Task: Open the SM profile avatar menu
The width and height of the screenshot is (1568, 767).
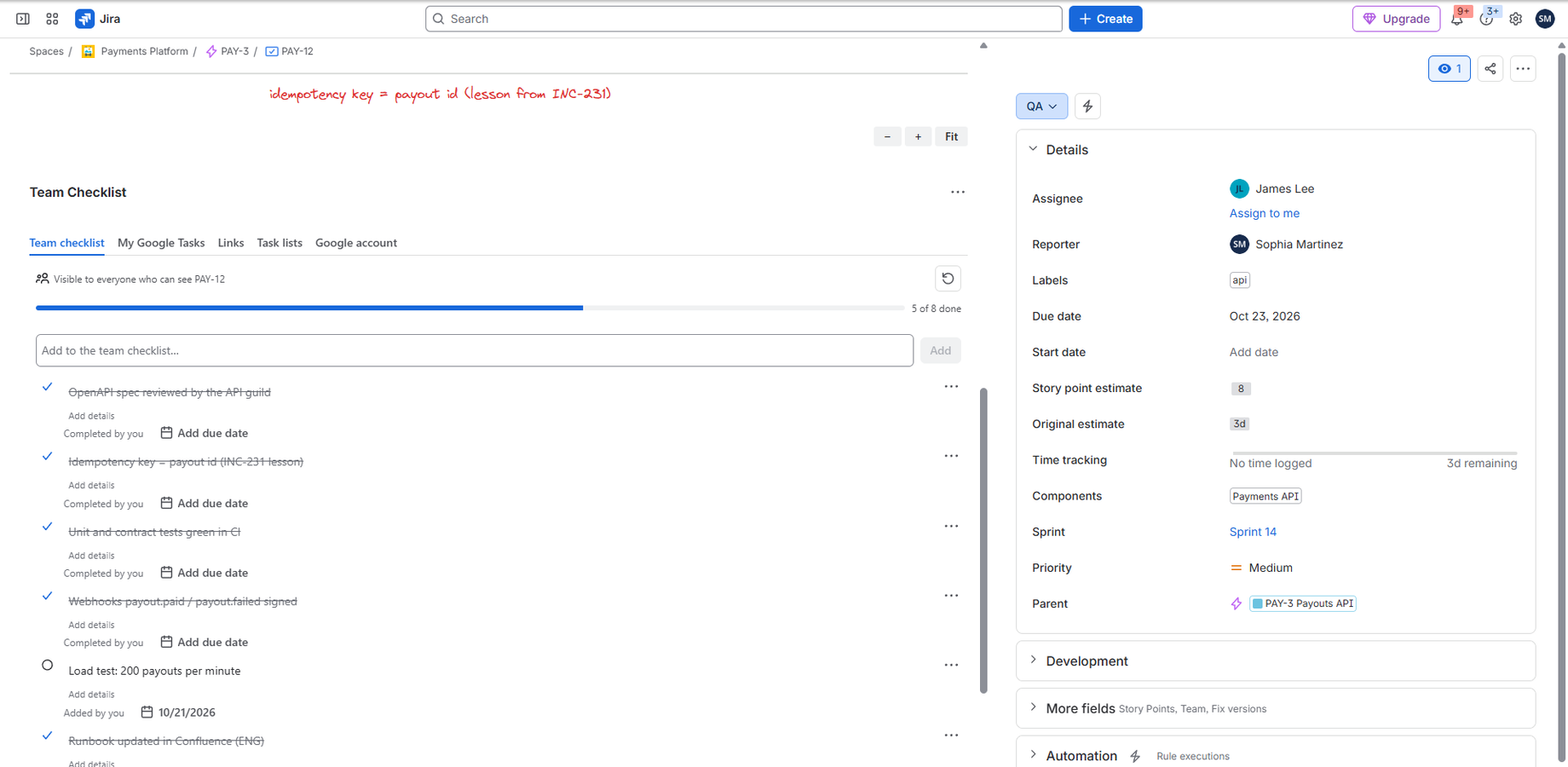Action: click(1545, 19)
